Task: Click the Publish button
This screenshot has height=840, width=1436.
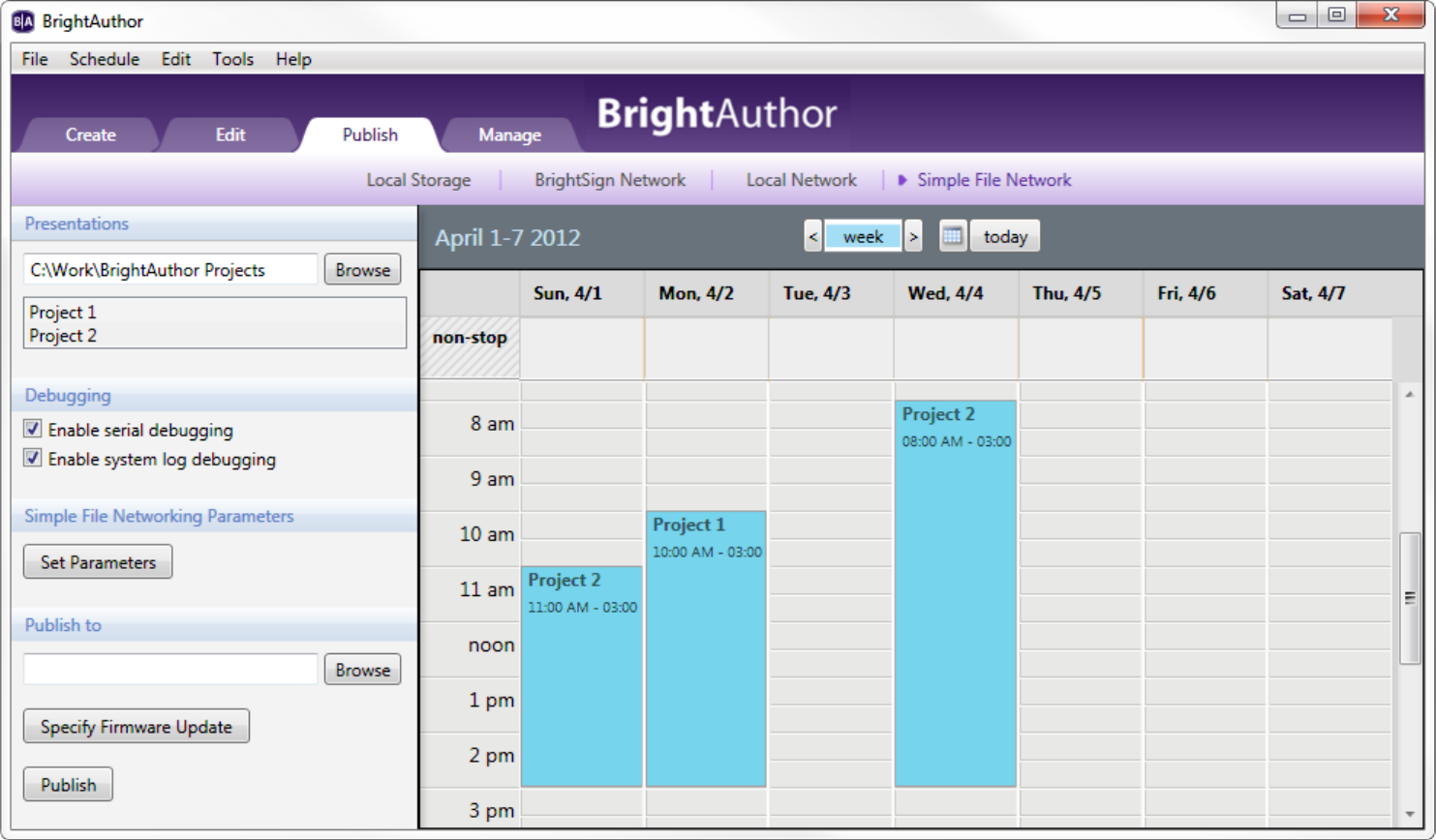Action: pos(68,785)
